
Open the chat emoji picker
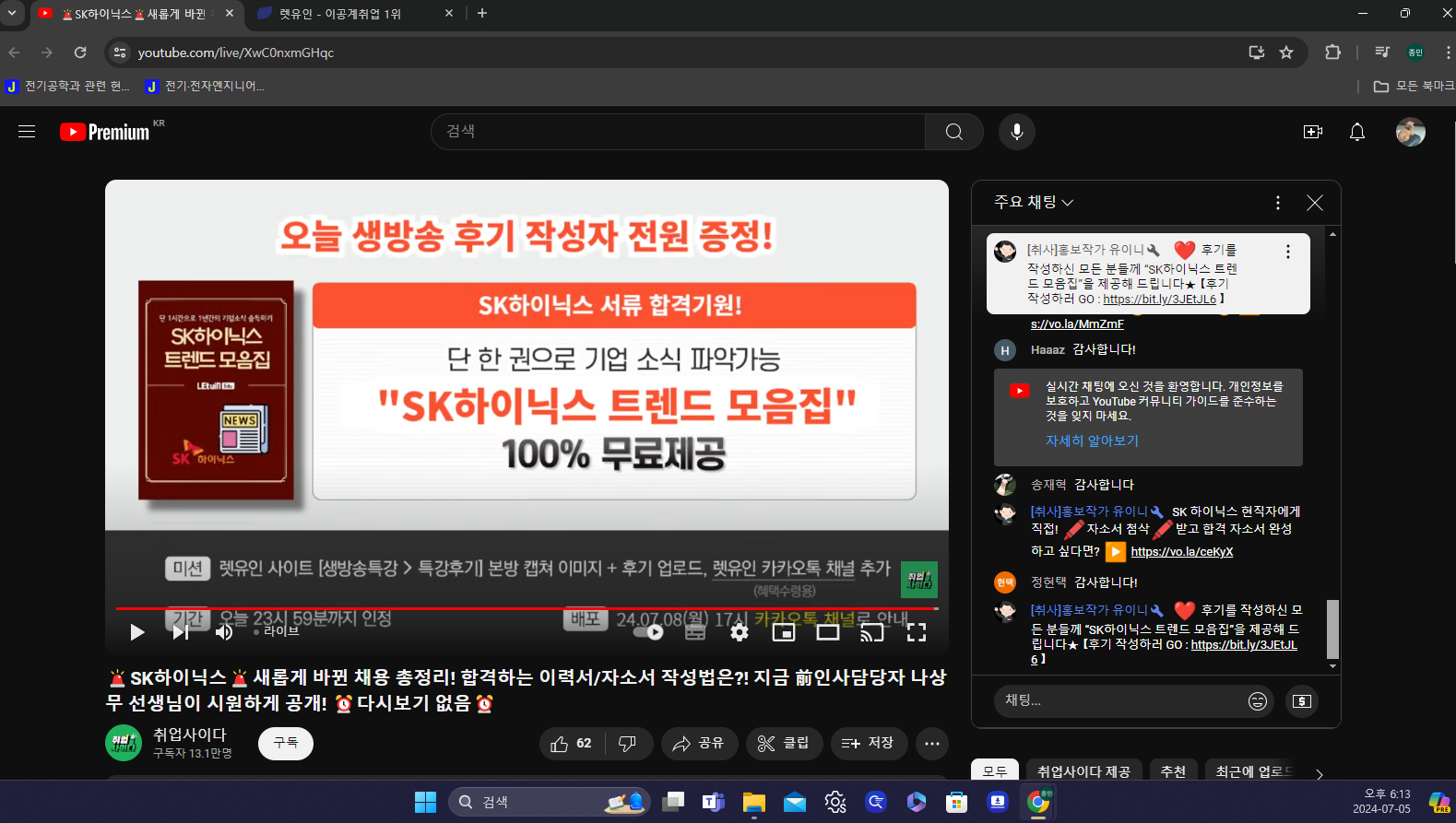tap(1258, 701)
